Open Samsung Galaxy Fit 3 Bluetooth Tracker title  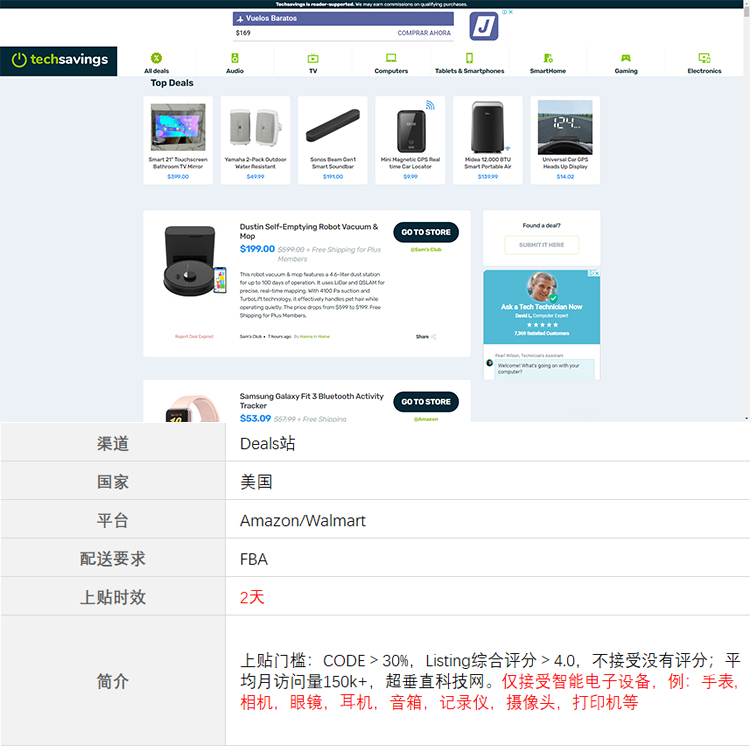pyautogui.click(x=311, y=401)
